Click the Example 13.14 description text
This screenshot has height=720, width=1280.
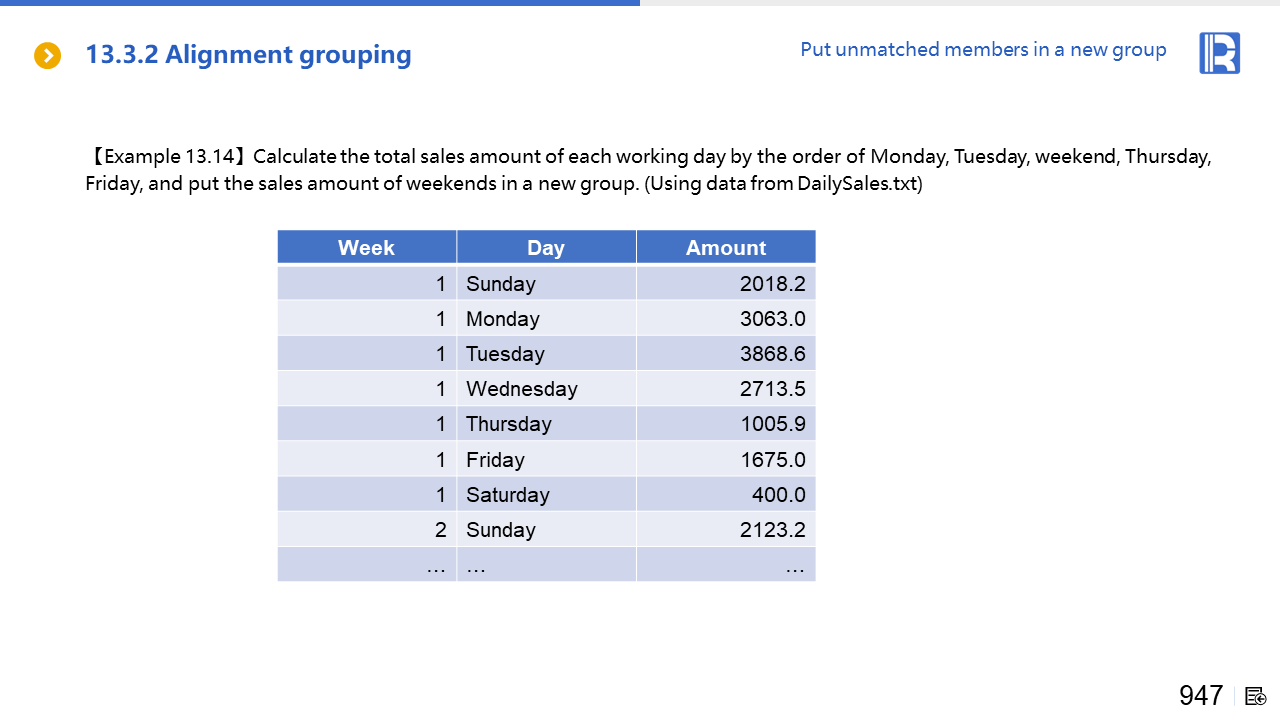[648, 170]
